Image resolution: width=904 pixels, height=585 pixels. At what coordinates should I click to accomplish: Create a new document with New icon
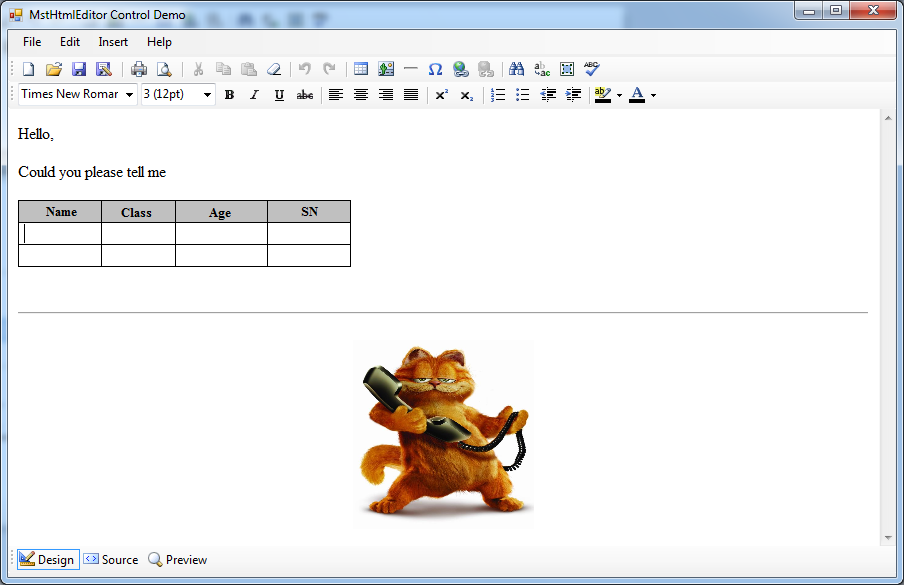pyautogui.click(x=28, y=69)
